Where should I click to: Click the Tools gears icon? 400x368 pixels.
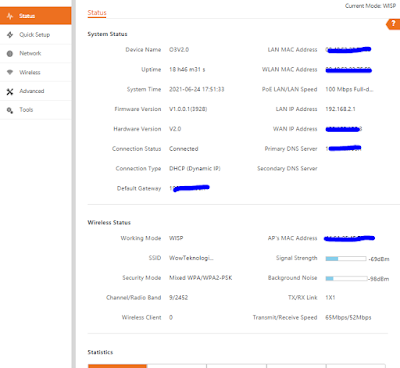(10, 110)
